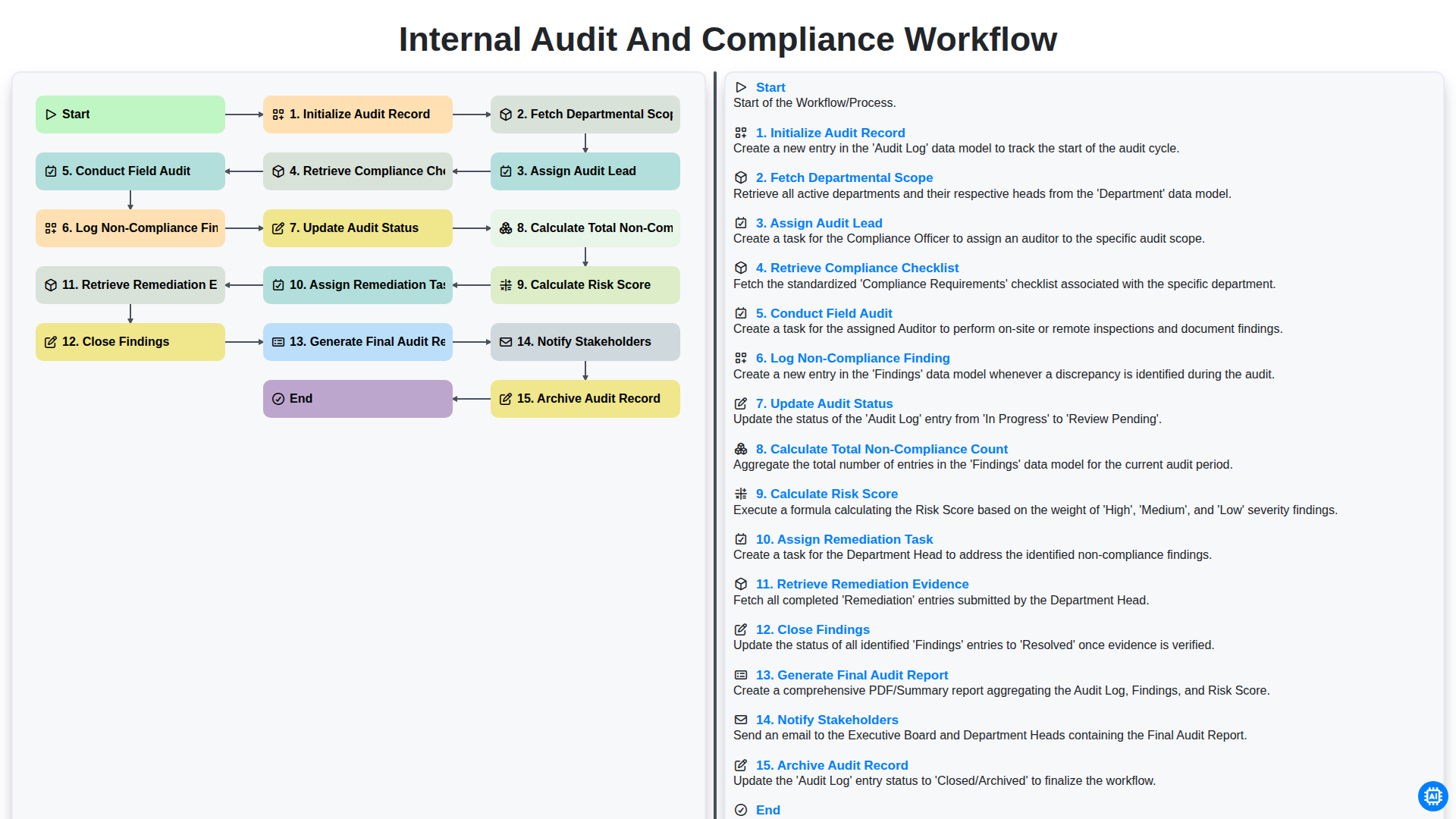The width and height of the screenshot is (1456, 819).
Task: Open the 12. Close Findings link
Action: [x=813, y=629]
